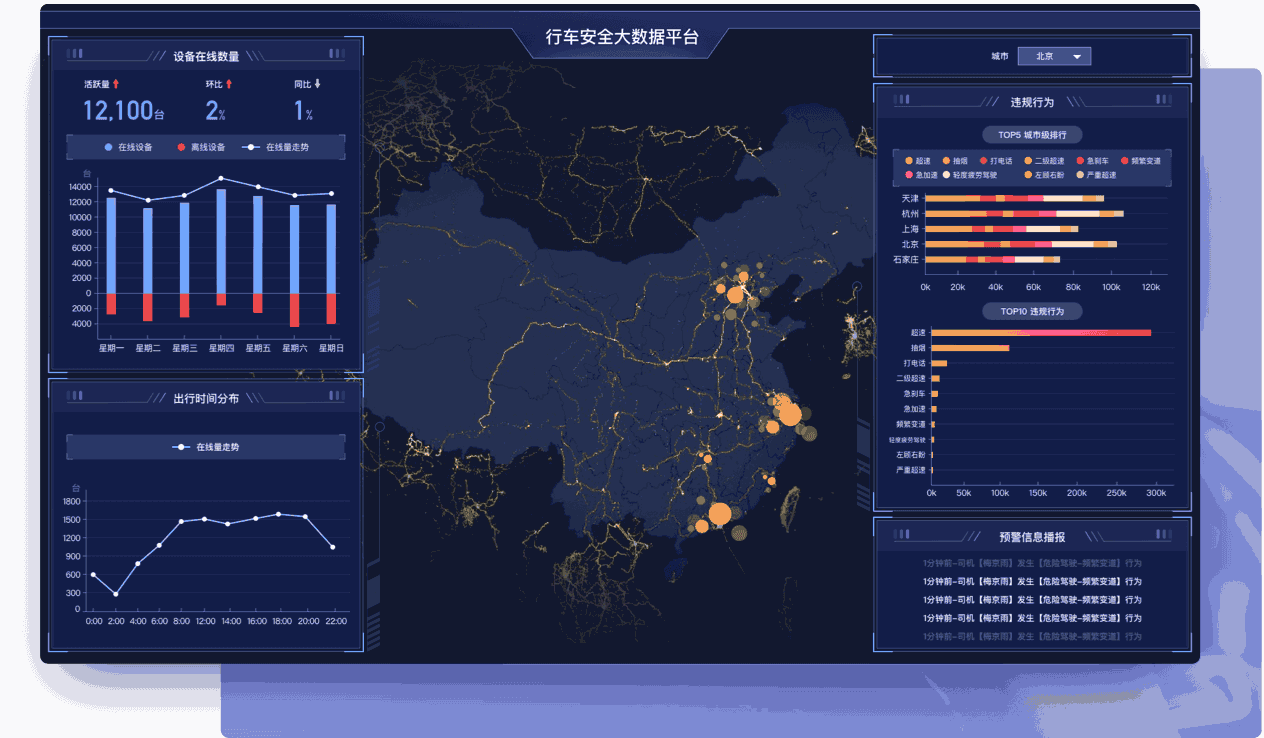Viewport: 1264px width, 738px height.
Task: Click the grey down arrow beside 同比
Action: tap(318, 84)
